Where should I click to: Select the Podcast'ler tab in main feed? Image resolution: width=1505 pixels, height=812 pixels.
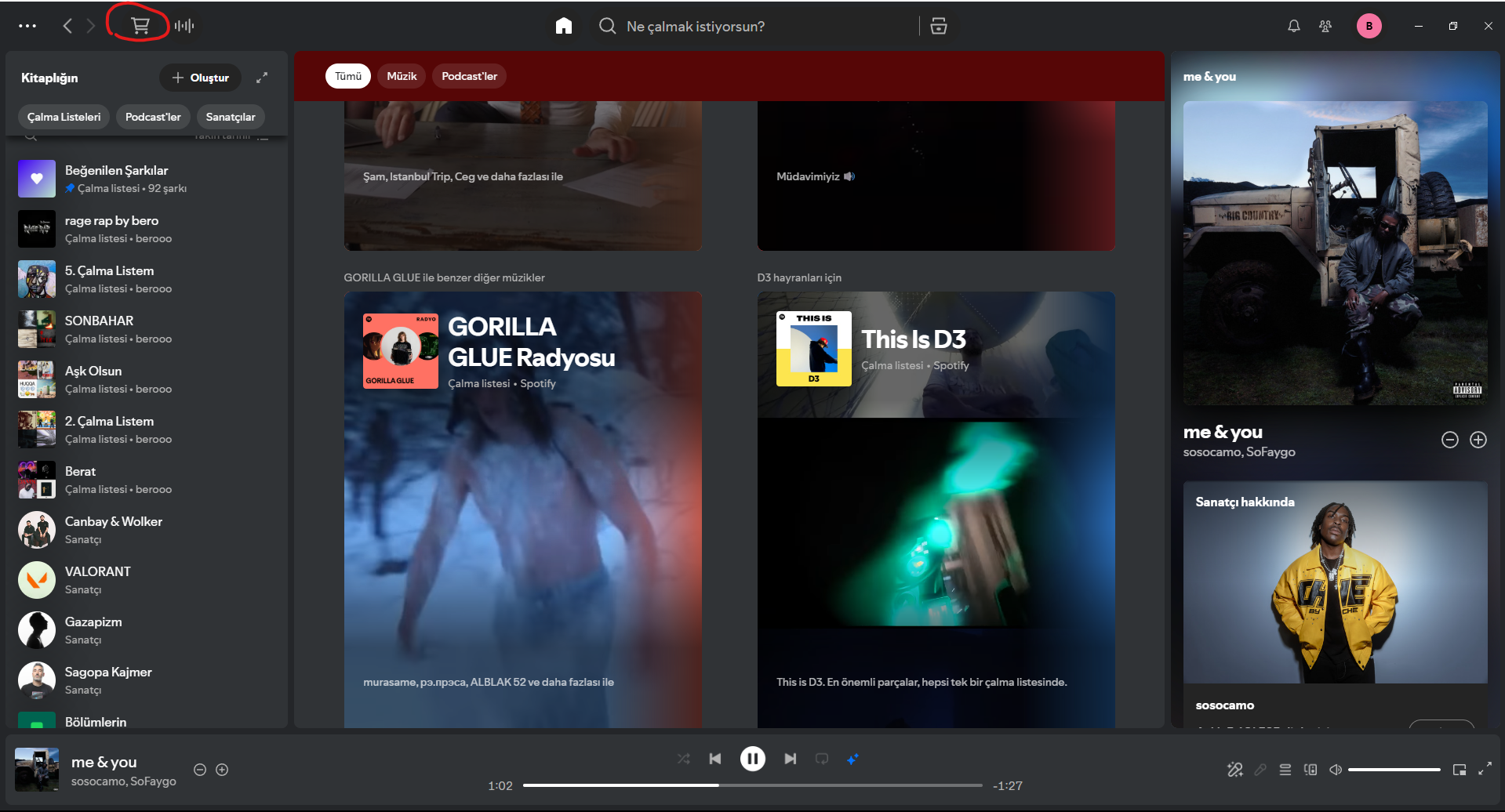coord(469,76)
